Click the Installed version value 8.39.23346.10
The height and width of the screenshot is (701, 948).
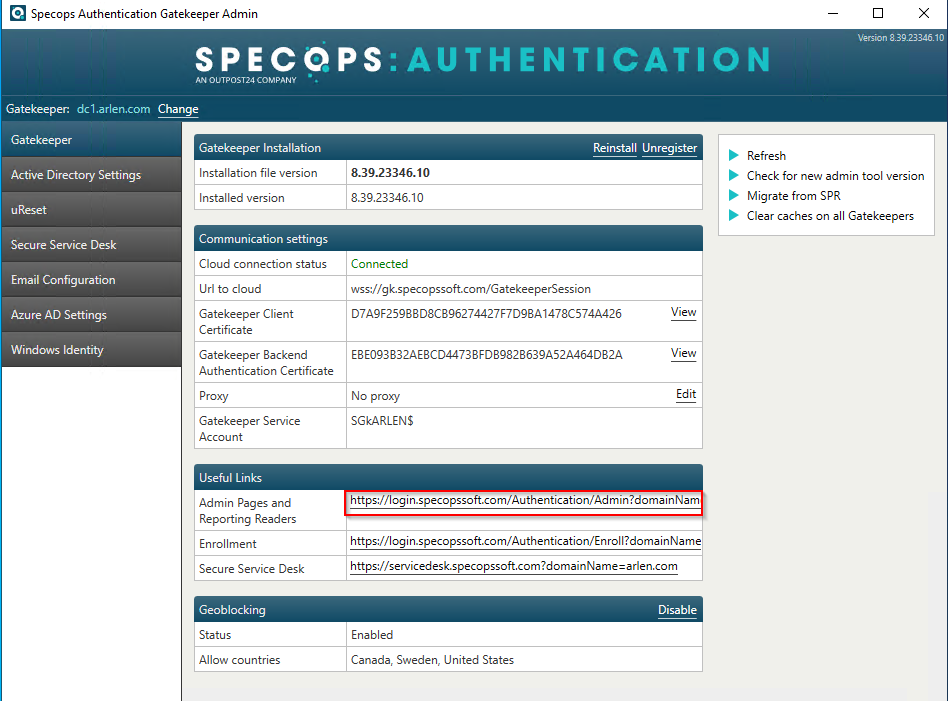pos(387,198)
